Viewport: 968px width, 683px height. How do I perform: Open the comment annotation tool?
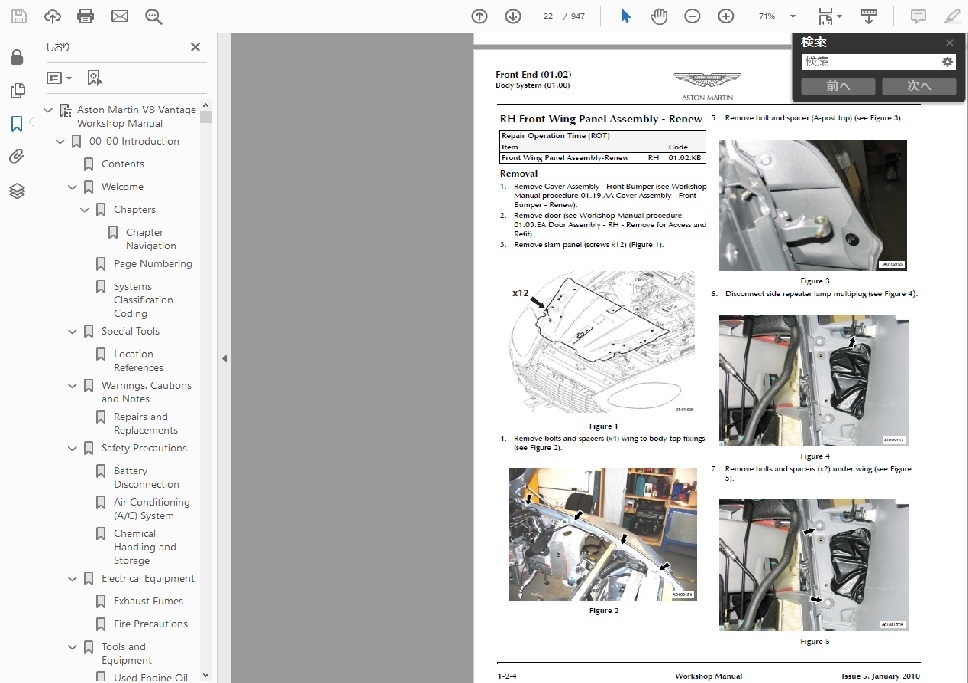[x=918, y=16]
